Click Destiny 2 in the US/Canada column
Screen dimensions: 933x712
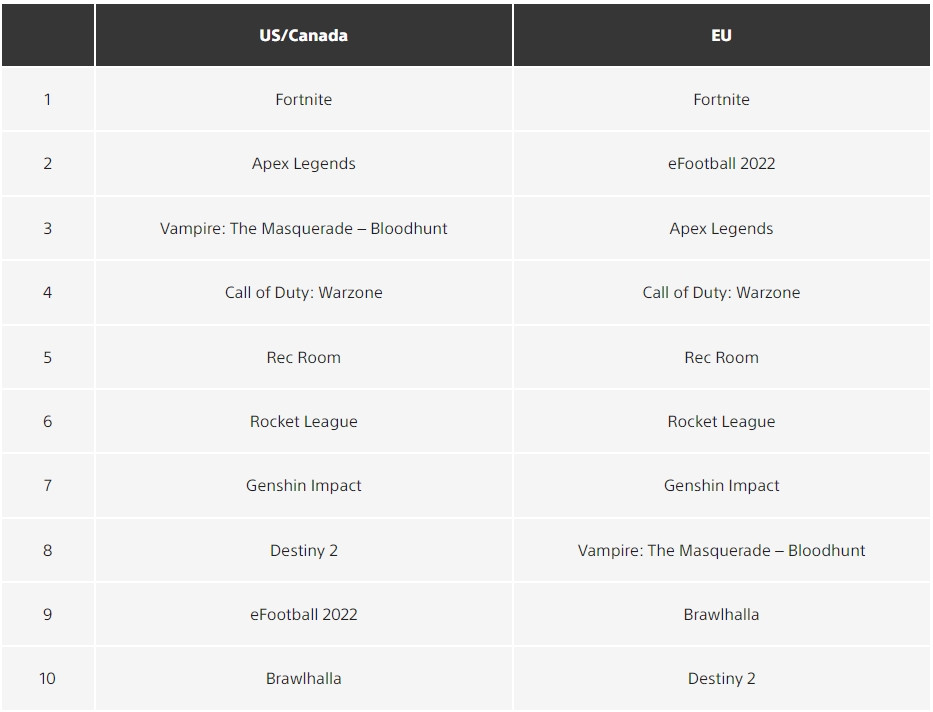point(303,550)
